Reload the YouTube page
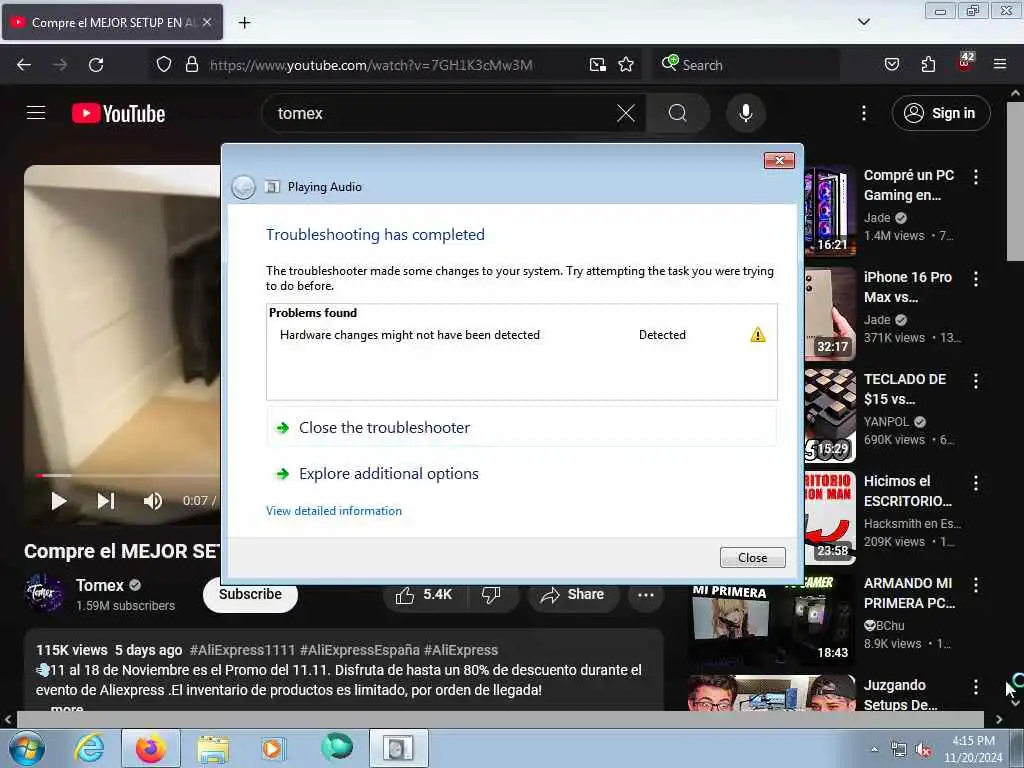 tap(96, 65)
